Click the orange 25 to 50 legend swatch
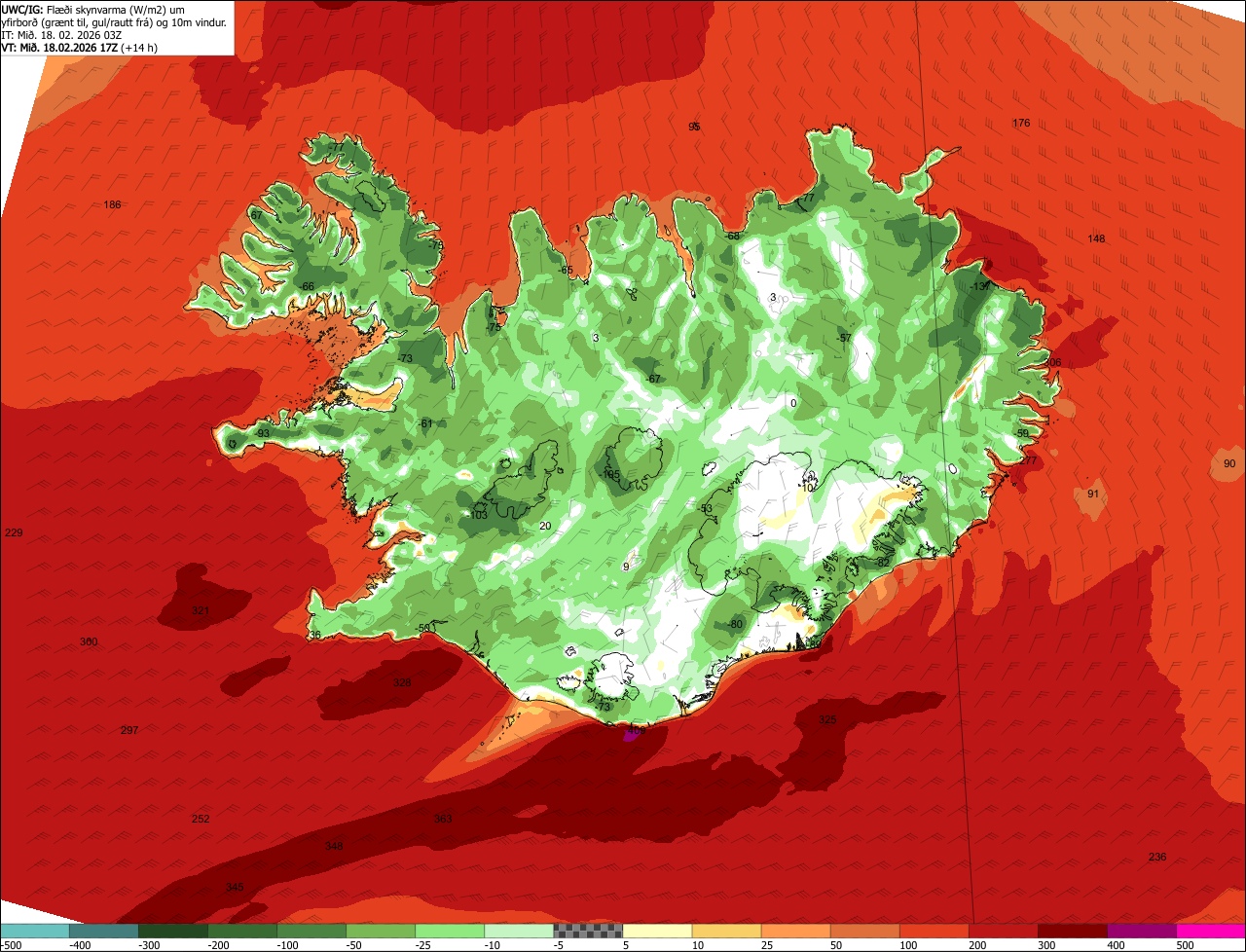The width and height of the screenshot is (1246, 952). [795, 931]
